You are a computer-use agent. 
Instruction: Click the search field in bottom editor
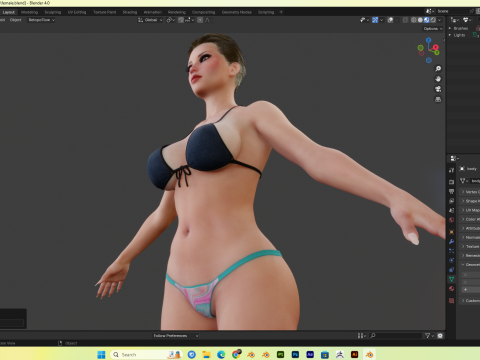[x=396, y=336]
